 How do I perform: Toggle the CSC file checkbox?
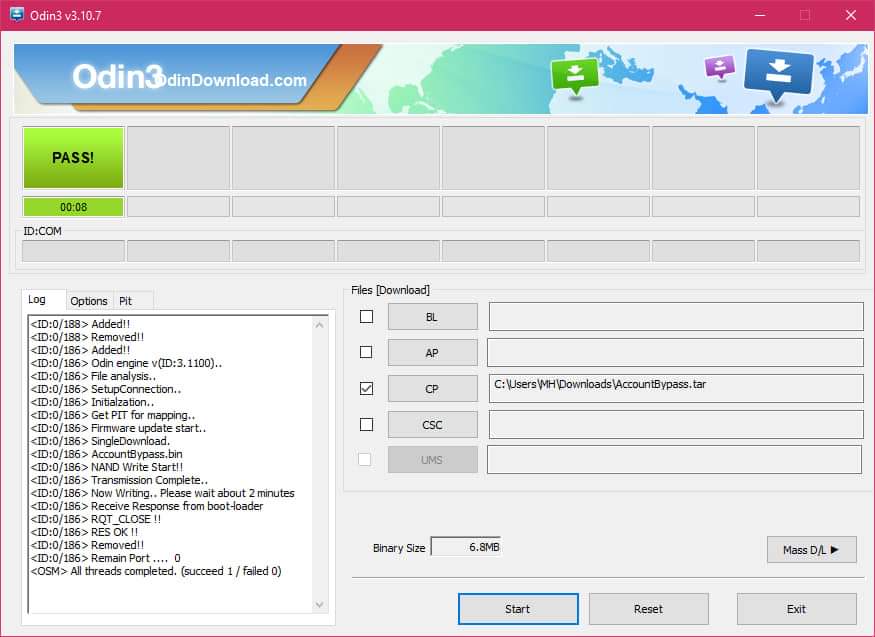point(366,424)
